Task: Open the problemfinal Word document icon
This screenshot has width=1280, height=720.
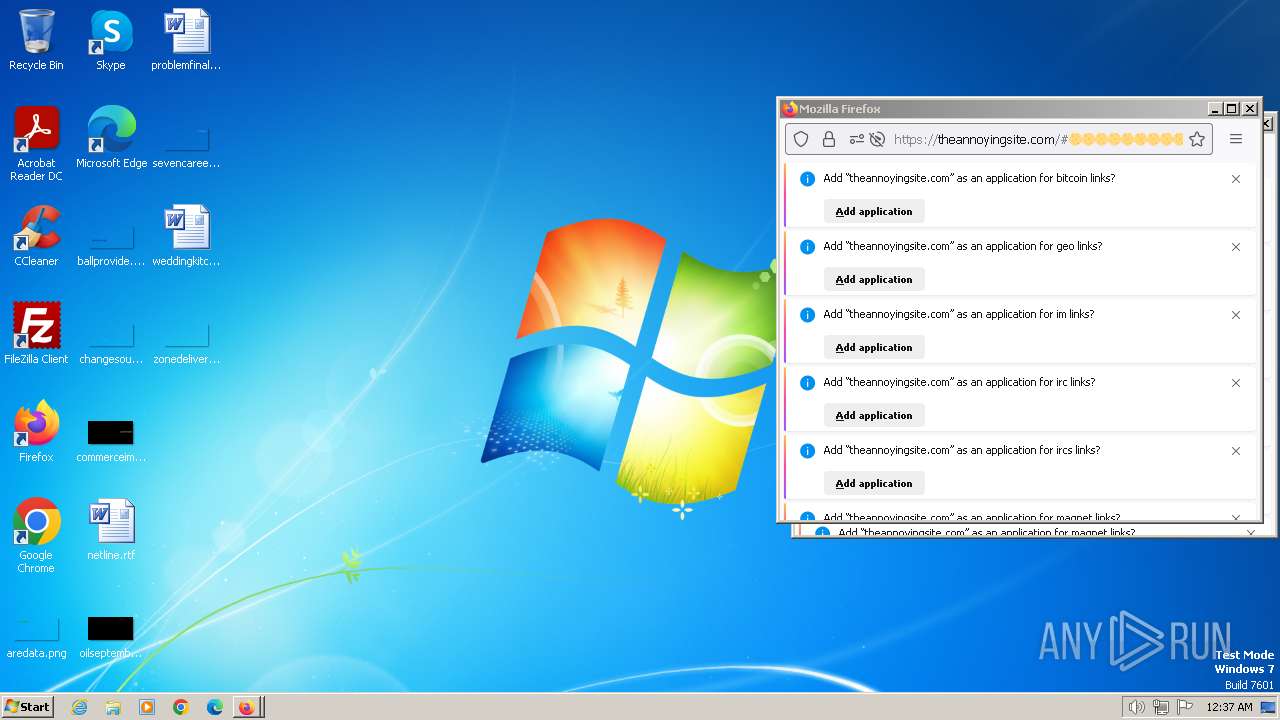Action: click(x=186, y=40)
